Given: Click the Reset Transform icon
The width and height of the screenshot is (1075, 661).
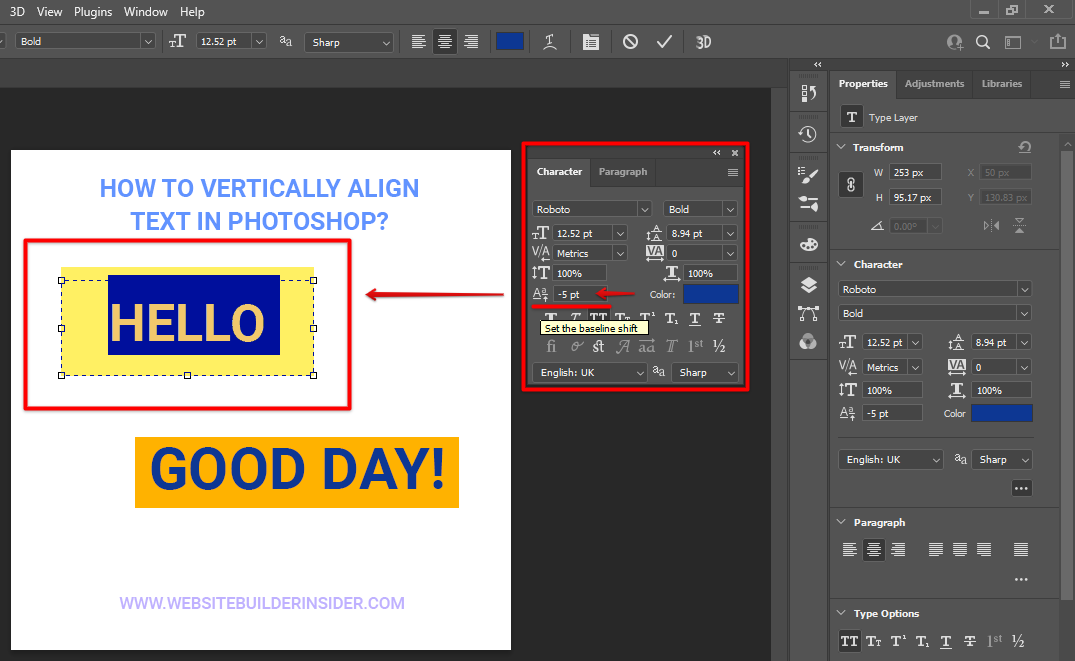Looking at the screenshot, I should pos(1024,147).
